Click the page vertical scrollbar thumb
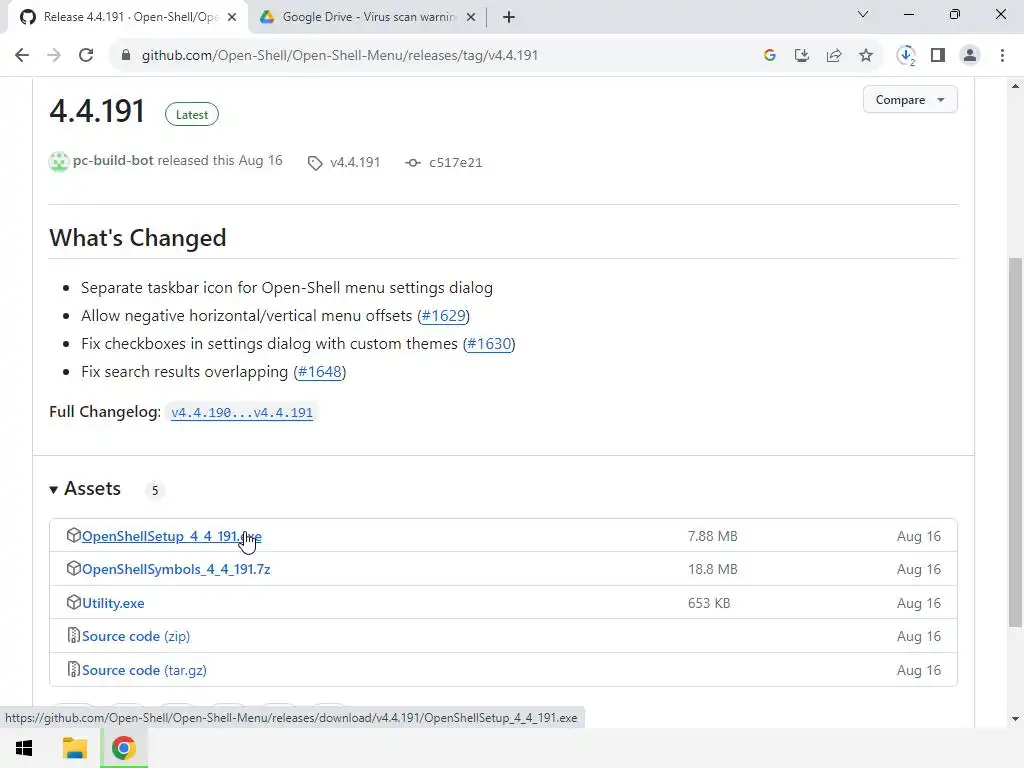Screen dimensions: 1024x768 tap(1015, 442)
